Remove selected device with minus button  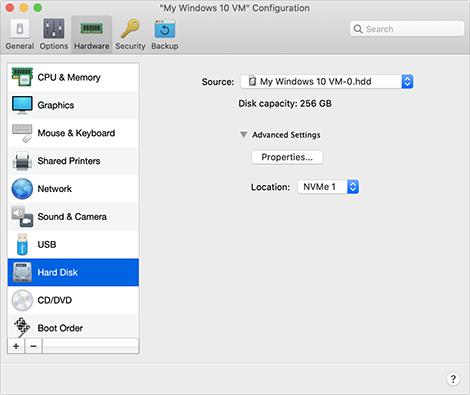click(x=33, y=346)
